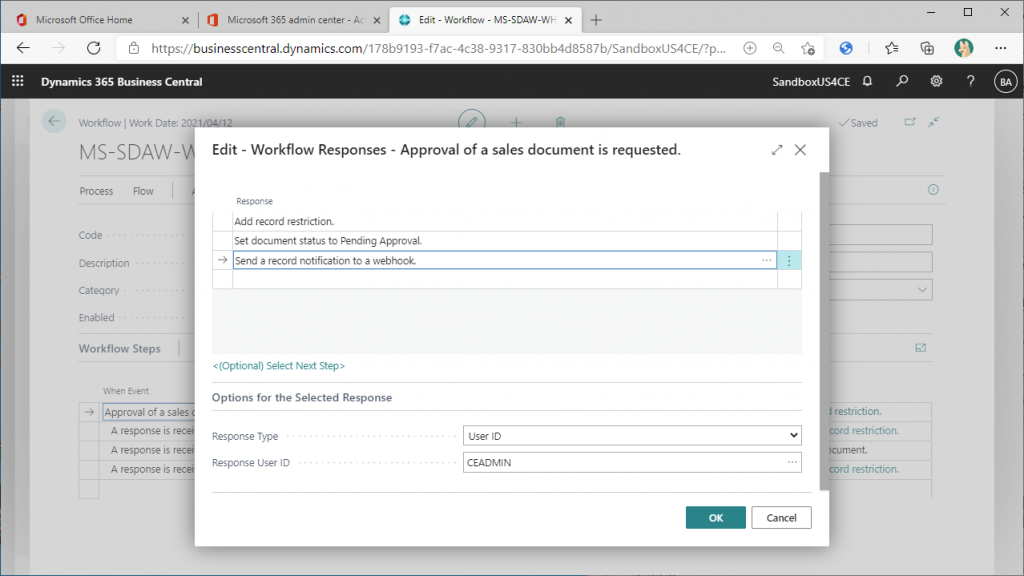Open the Response Type dropdown
Screen dimensions: 1024x576
pos(632,436)
